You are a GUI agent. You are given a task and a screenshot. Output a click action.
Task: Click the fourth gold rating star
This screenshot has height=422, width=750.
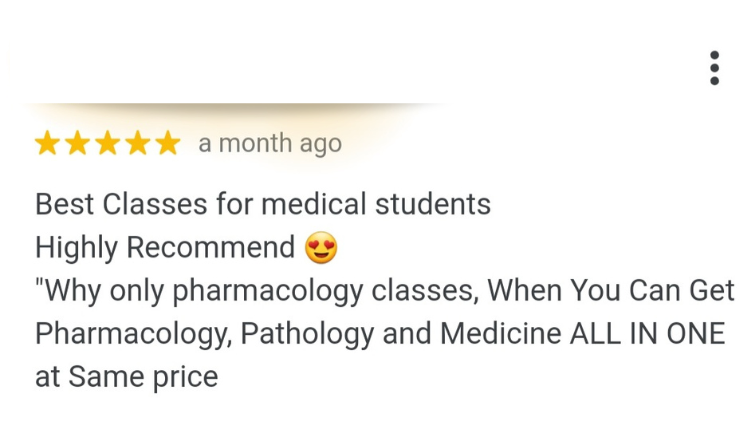point(137,144)
